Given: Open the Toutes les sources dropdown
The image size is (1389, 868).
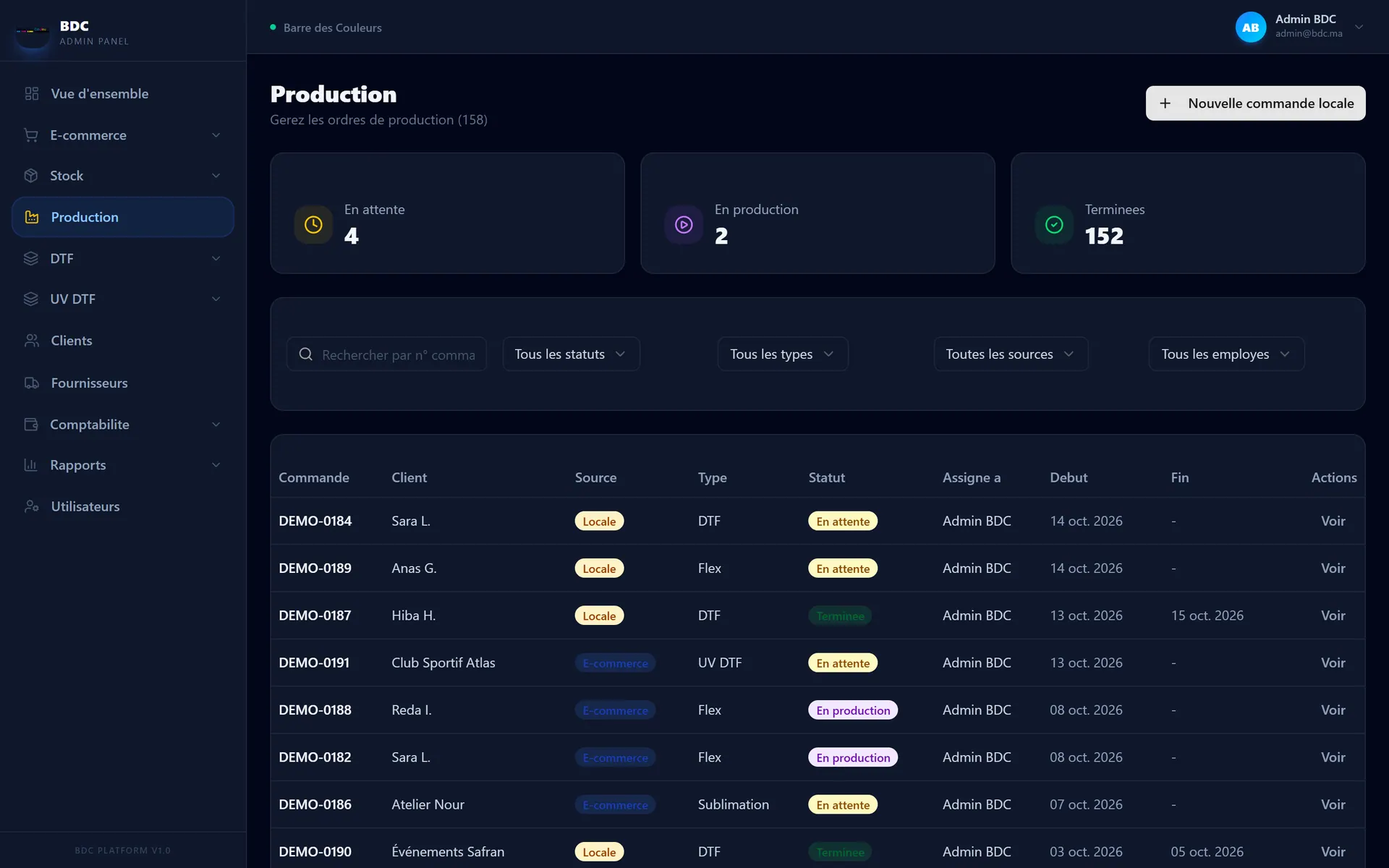Looking at the screenshot, I should pyautogui.click(x=1011, y=354).
